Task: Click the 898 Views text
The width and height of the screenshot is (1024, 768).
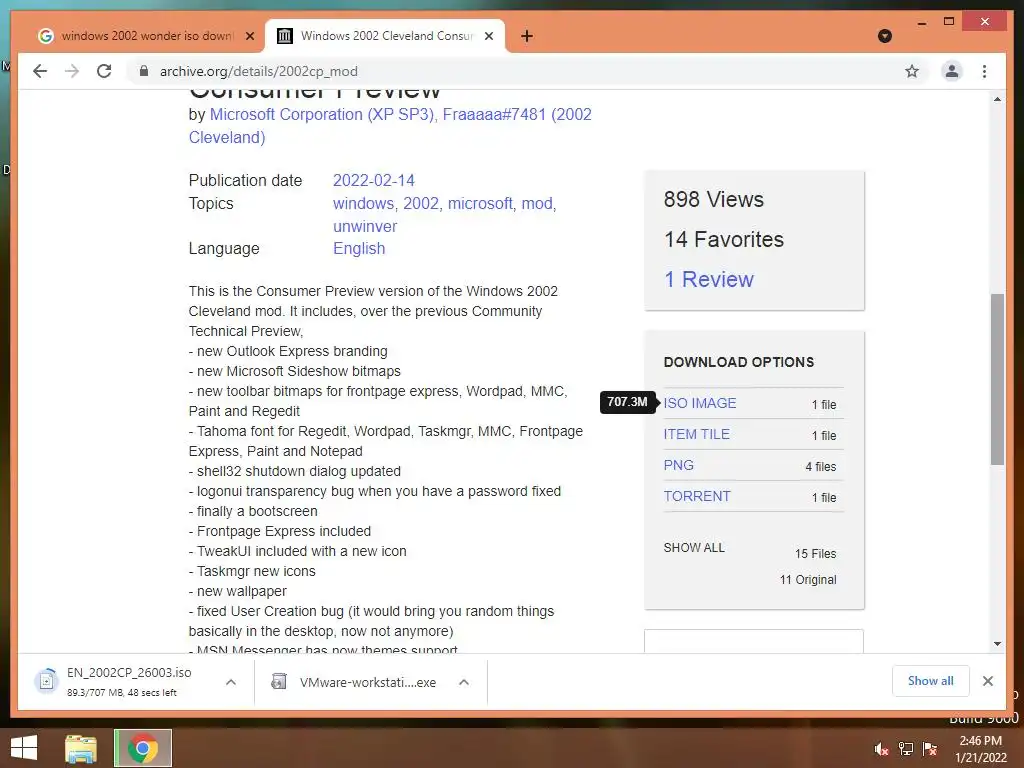Action: pyautogui.click(x=714, y=199)
